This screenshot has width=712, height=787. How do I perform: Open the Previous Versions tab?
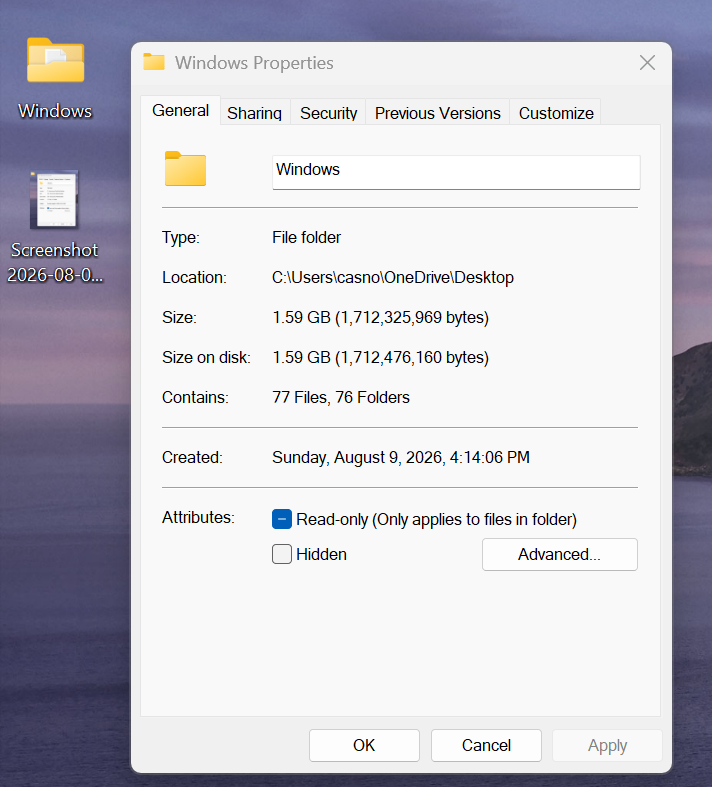(x=438, y=113)
